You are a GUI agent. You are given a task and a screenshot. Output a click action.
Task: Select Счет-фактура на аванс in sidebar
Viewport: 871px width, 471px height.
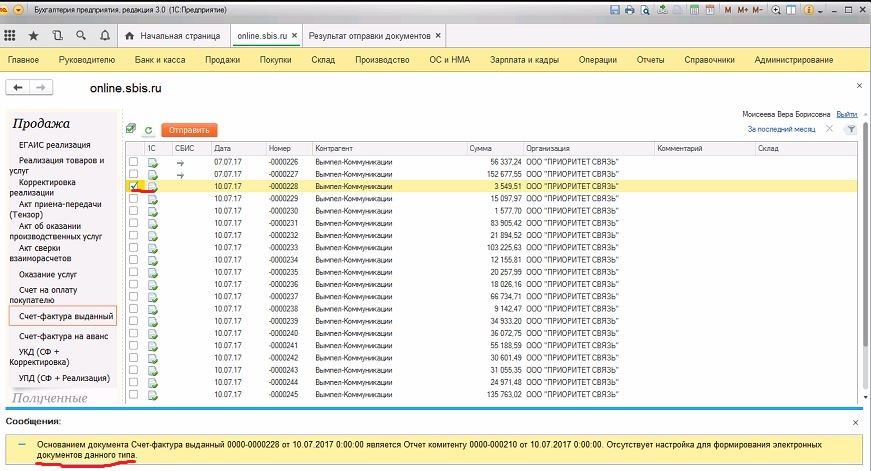point(61,336)
